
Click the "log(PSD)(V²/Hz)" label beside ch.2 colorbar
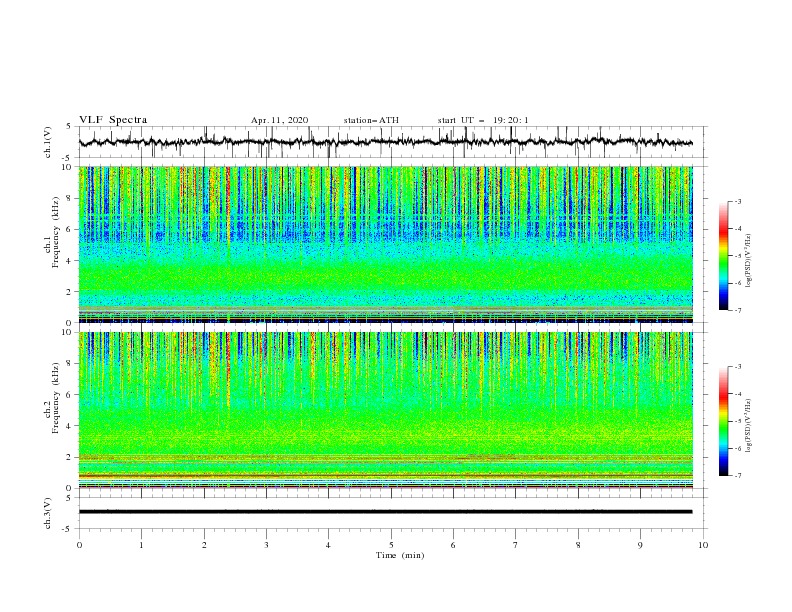(748, 426)
